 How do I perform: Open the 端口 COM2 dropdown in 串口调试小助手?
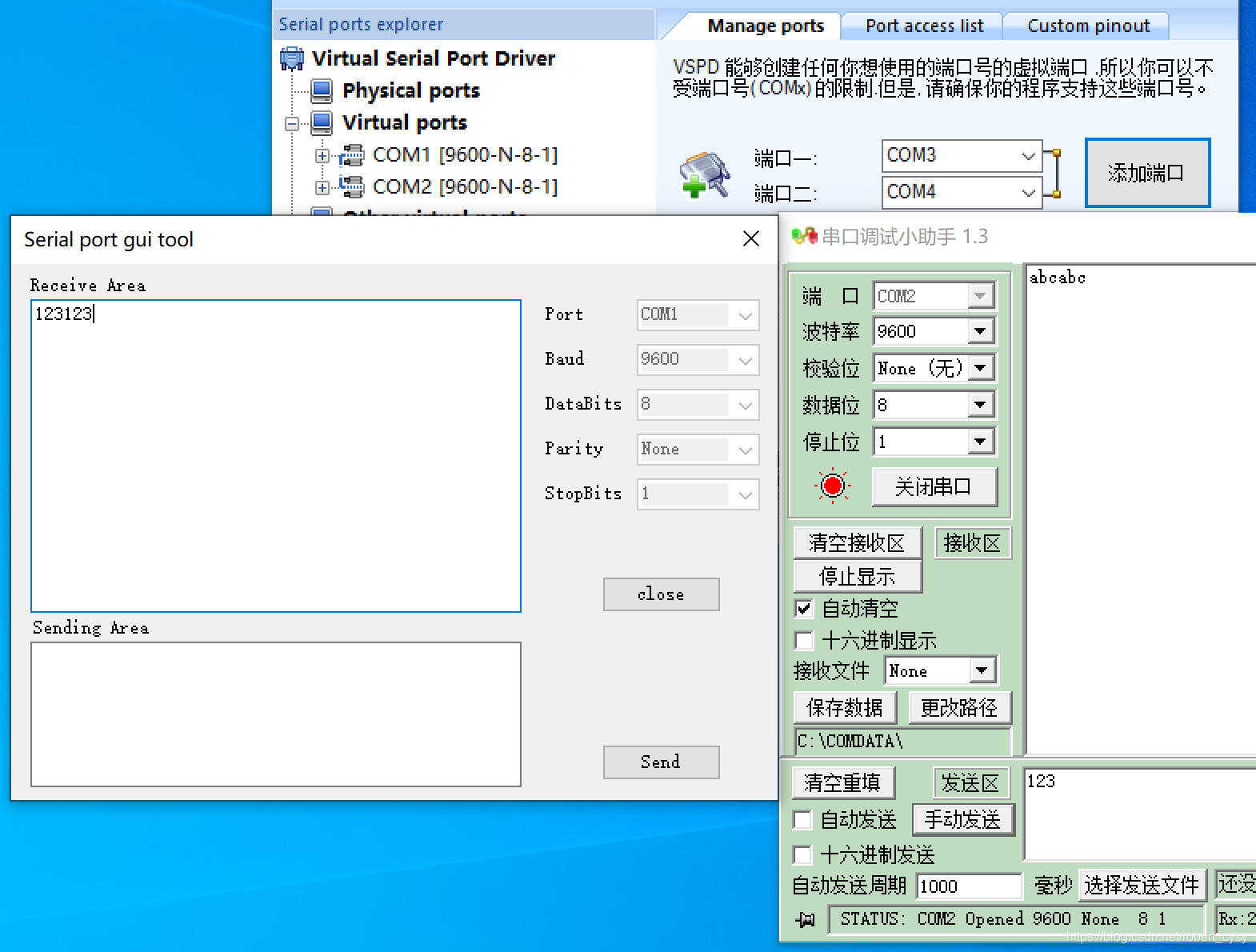pyautogui.click(x=981, y=296)
